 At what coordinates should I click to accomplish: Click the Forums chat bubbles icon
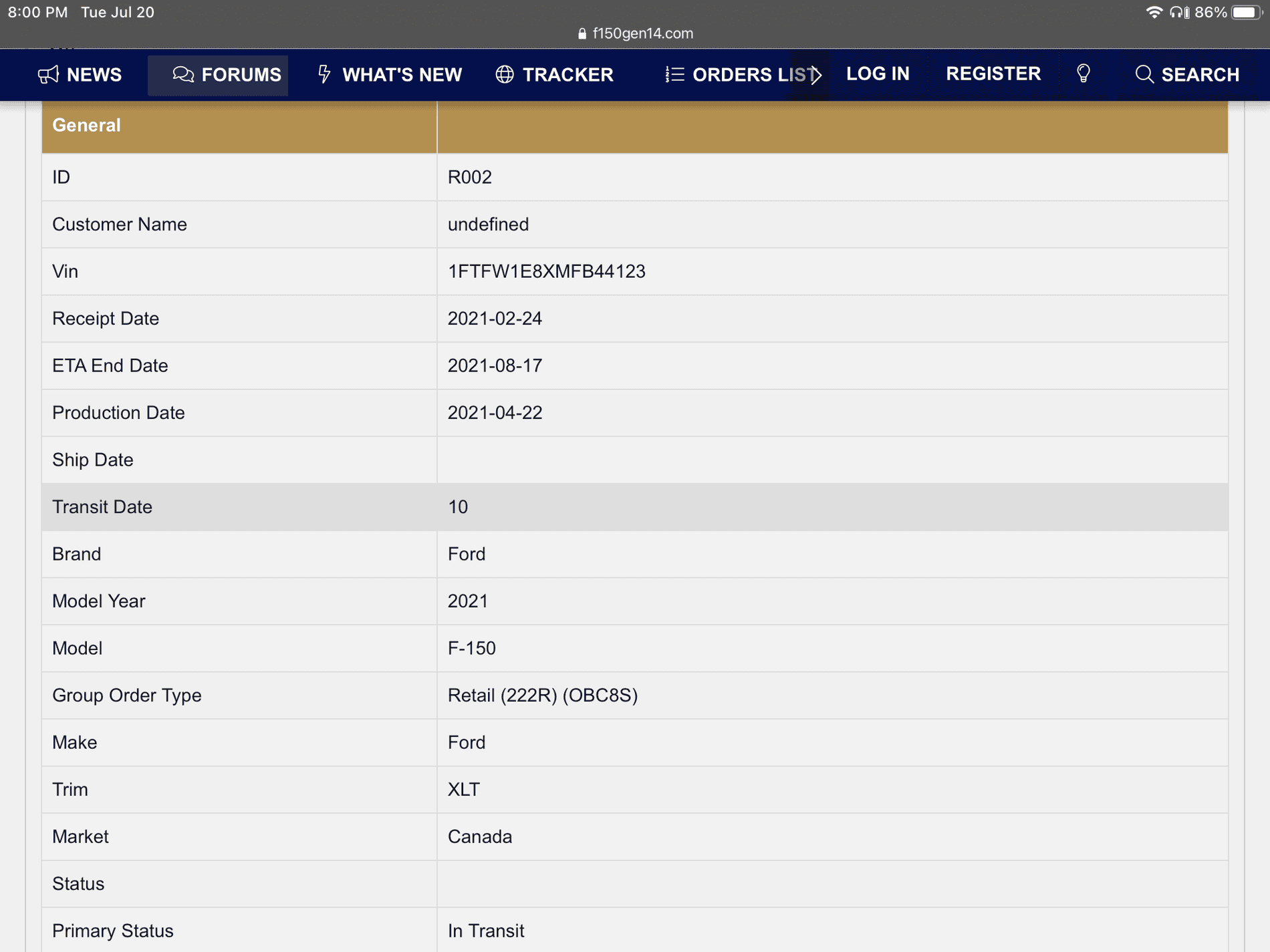click(x=182, y=74)
